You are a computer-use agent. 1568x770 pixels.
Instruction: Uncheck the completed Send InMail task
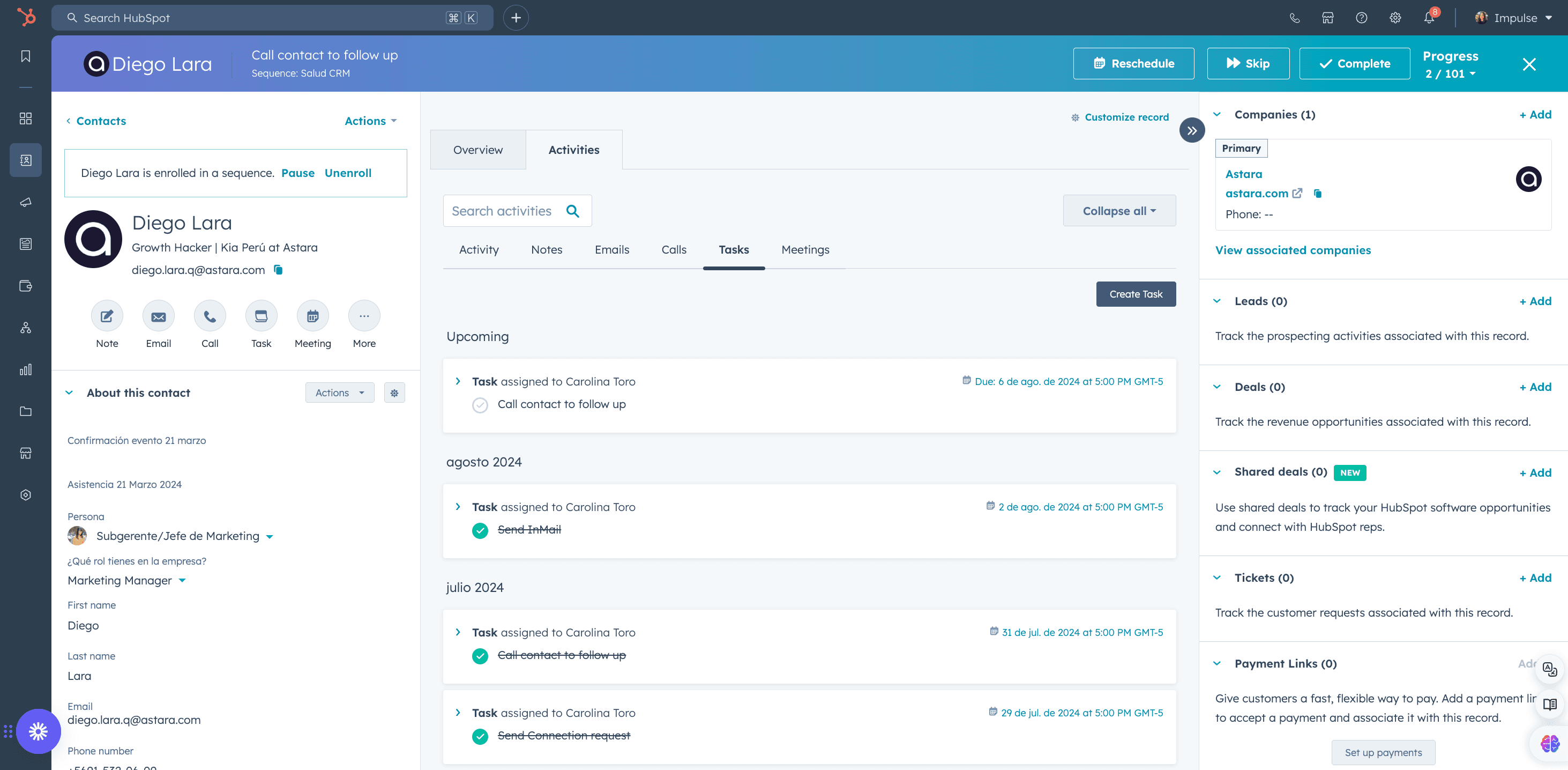tap(480, 531)
